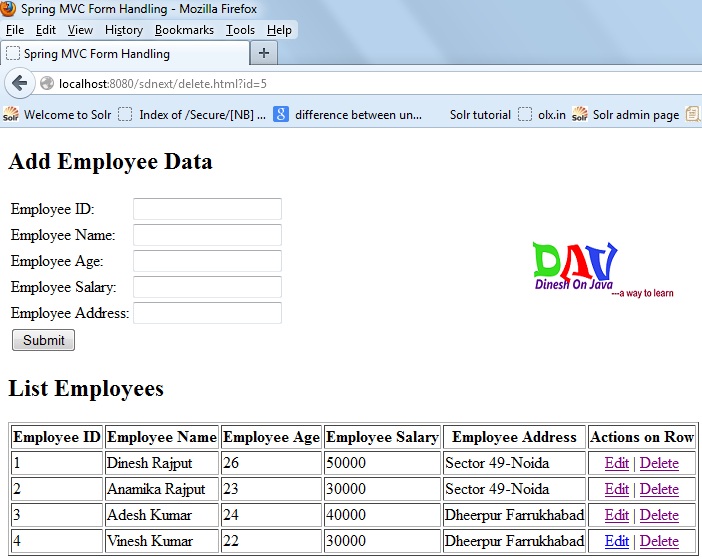This screenshot has height=559, width=702.
Task: Open the View menu
Action: click(80, 30)
